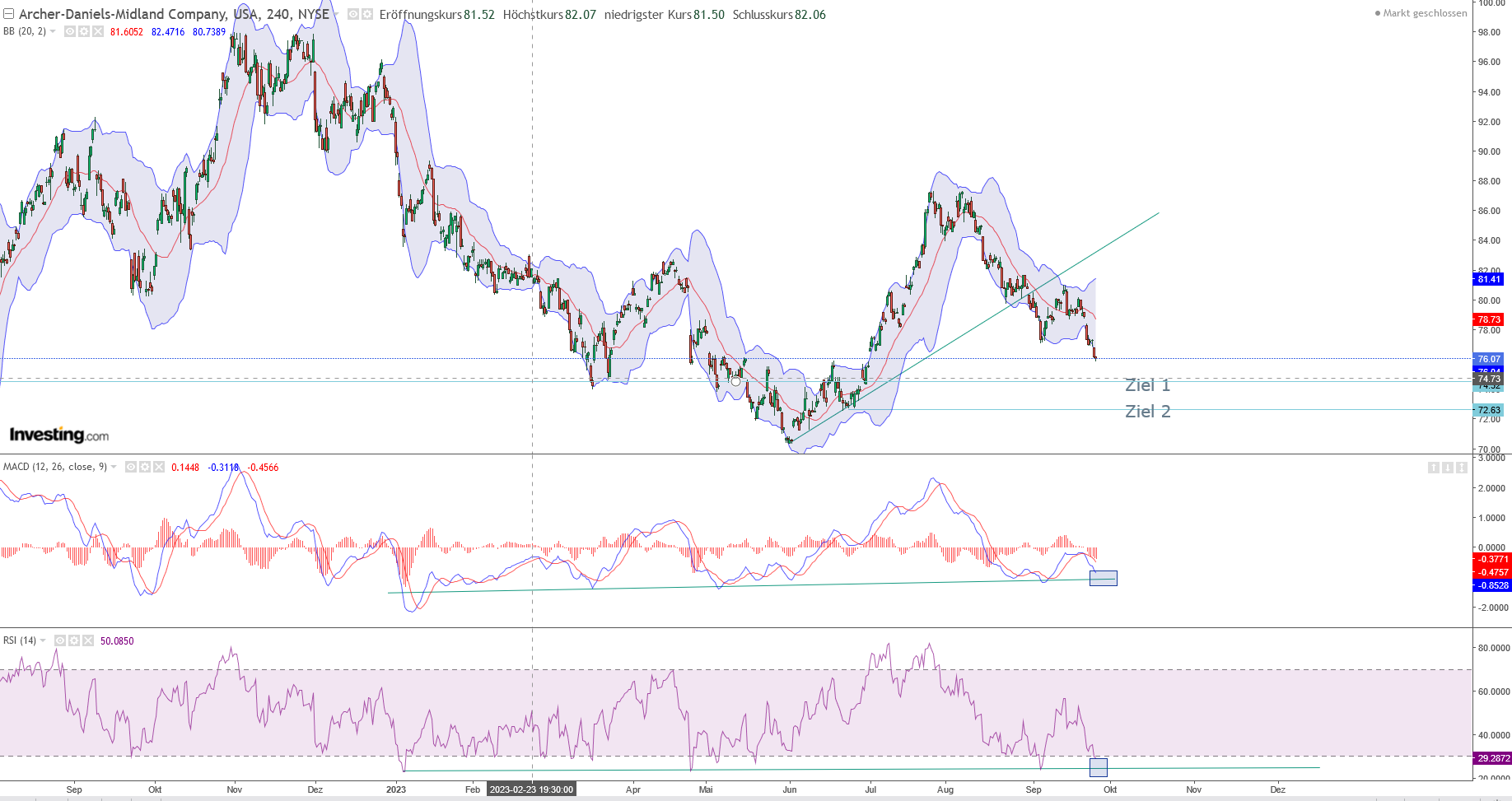This screenshot has height=801, width=1512.
Task: Click the first pane icon above the MACD panel
Action: tap(1432, 467)
